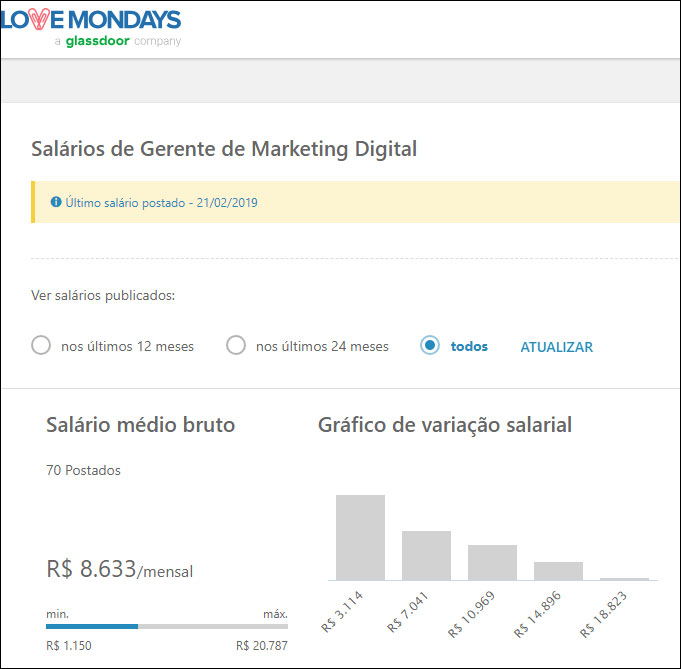The image size is (681, 669).
Task: Click the R$ 3.114 salary bar
Action: (x=360, y=537)
